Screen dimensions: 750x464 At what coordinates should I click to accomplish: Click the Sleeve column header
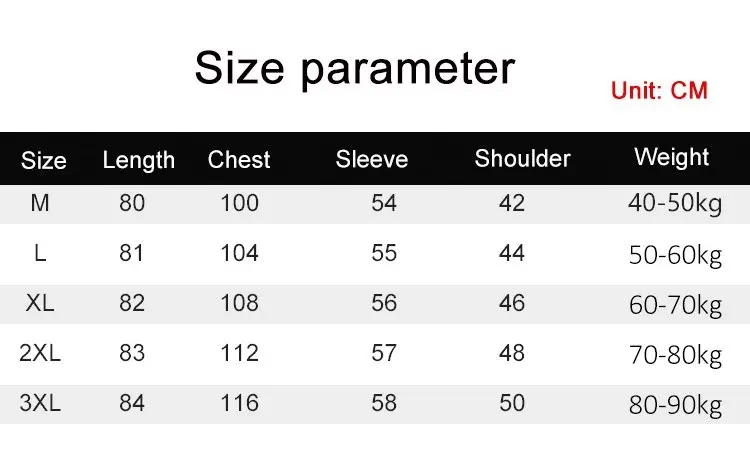[x=371, y=159]
